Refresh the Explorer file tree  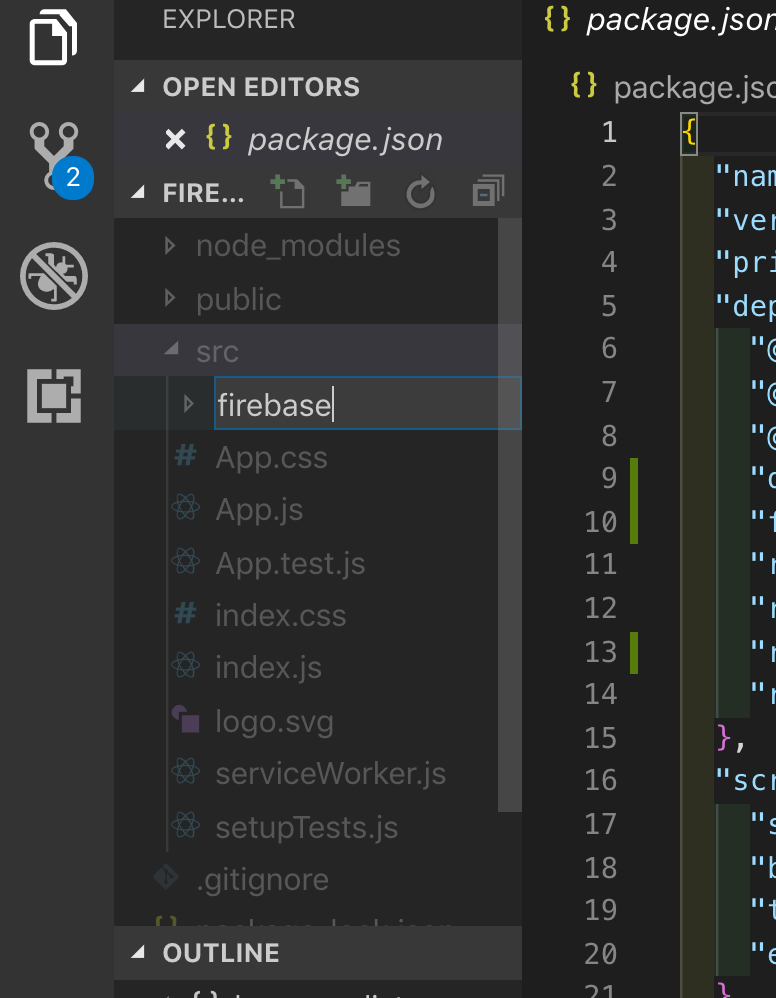click(420, 193)
